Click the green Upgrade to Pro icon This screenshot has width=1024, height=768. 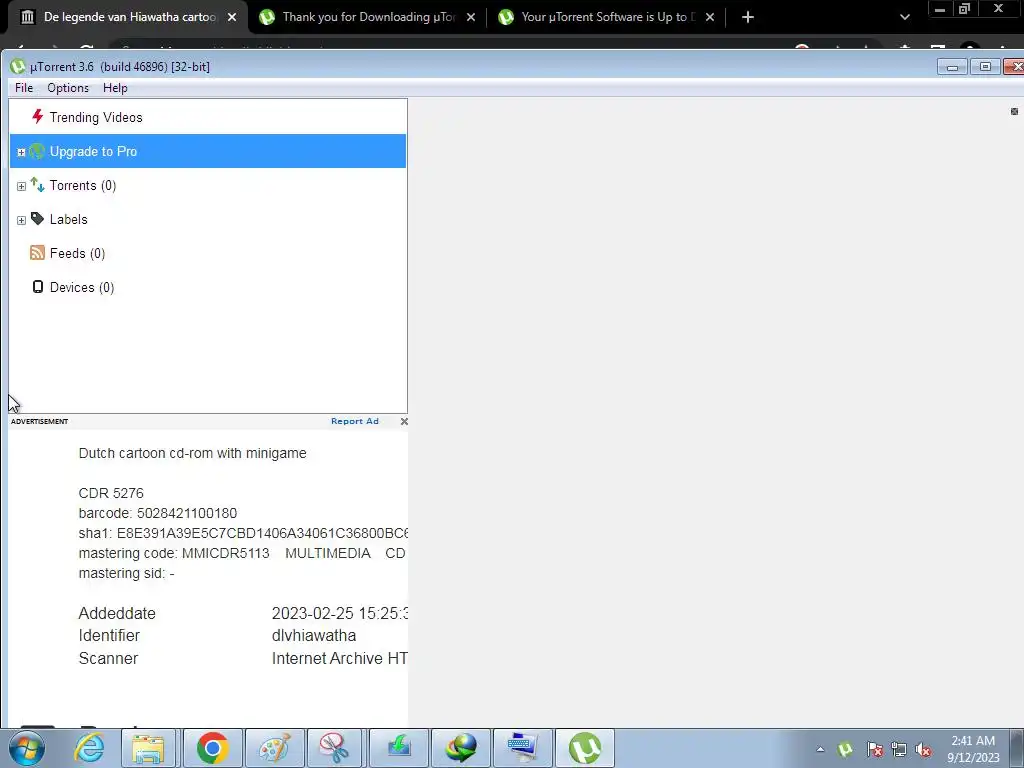point(37,152)
